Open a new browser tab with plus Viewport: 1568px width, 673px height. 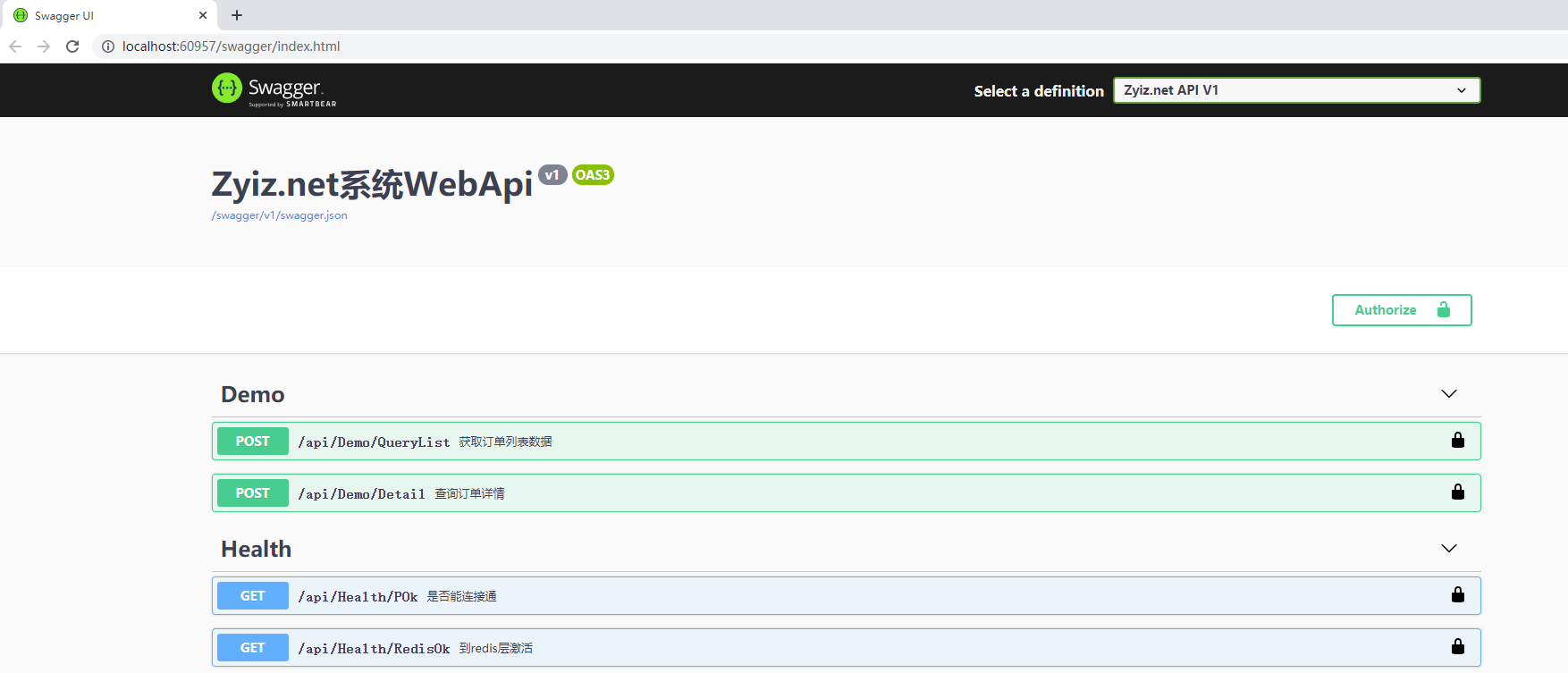pyautogui.click(x=237, y=15)
